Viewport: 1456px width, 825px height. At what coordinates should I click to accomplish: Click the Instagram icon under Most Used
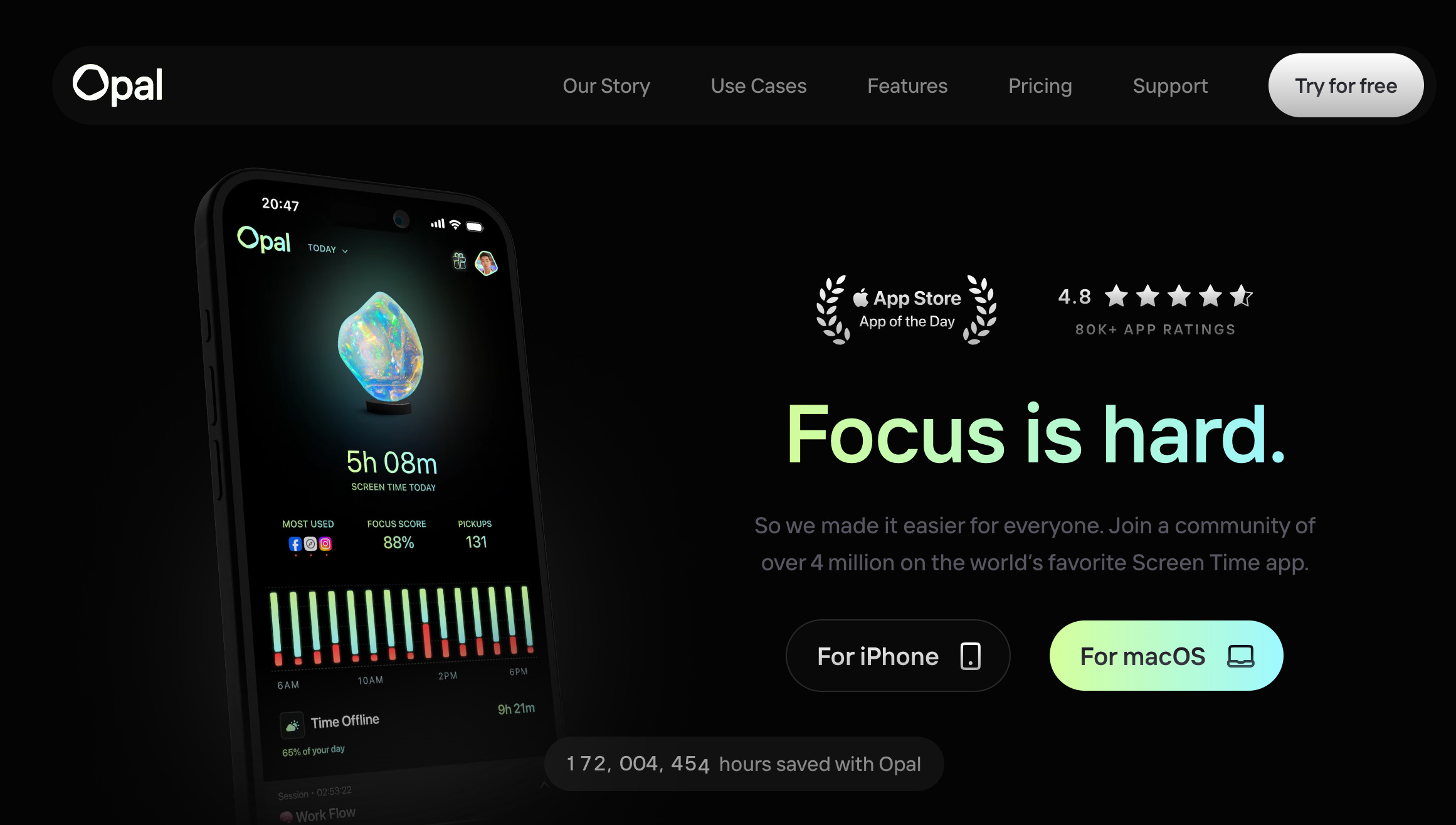(x=325, y=544)
